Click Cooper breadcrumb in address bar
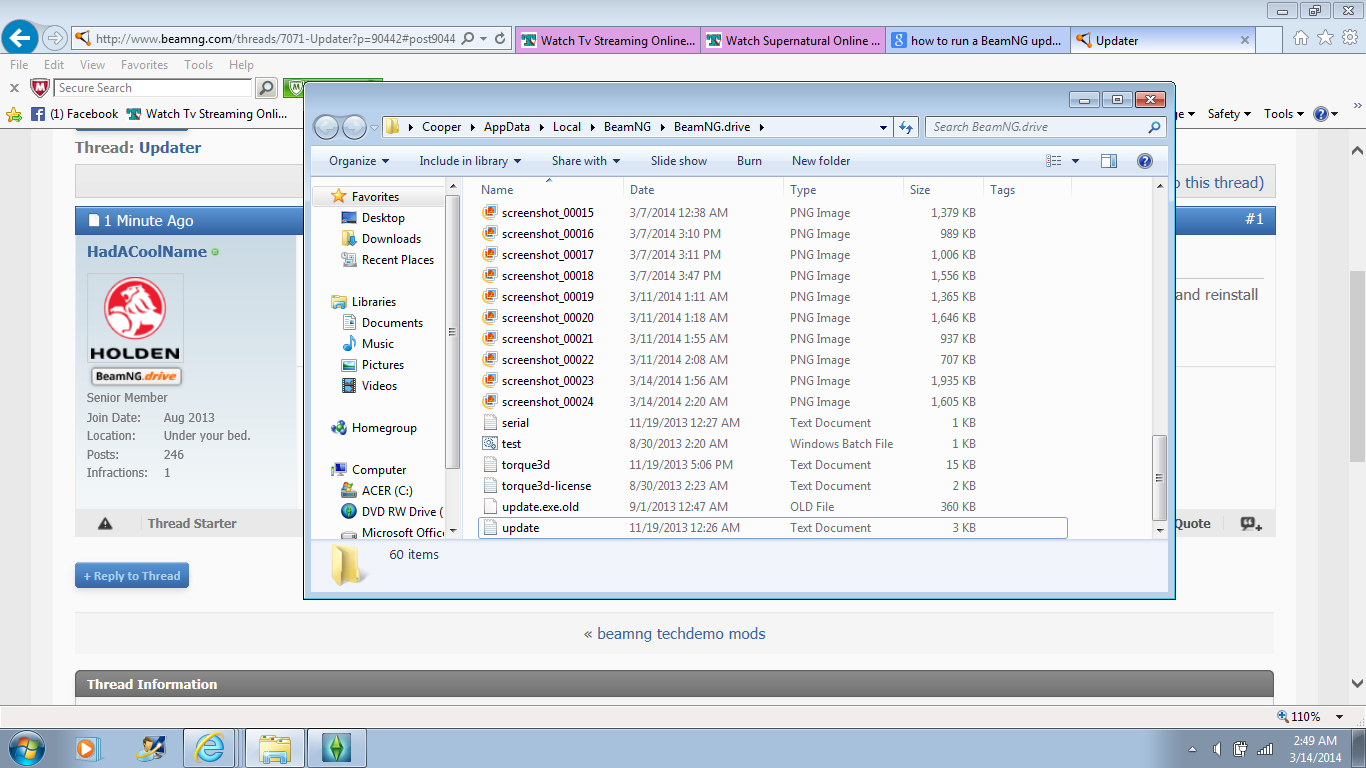Viewport: 1366px width, 768px height. [x=442, y=127]
